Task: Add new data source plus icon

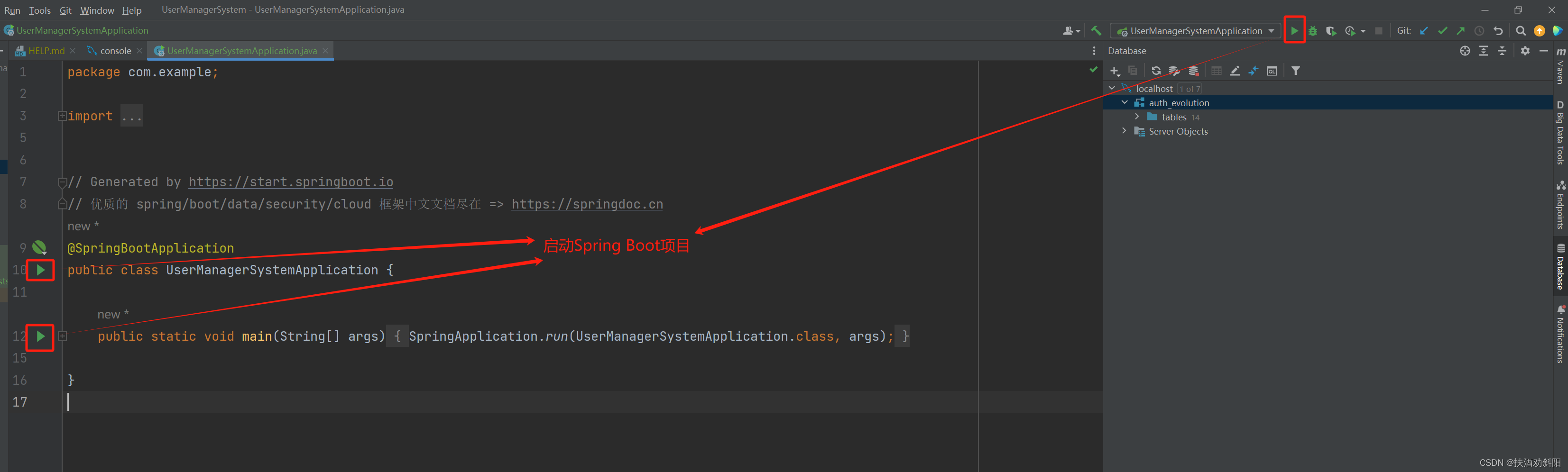Action: click(x=1115, y=71)
